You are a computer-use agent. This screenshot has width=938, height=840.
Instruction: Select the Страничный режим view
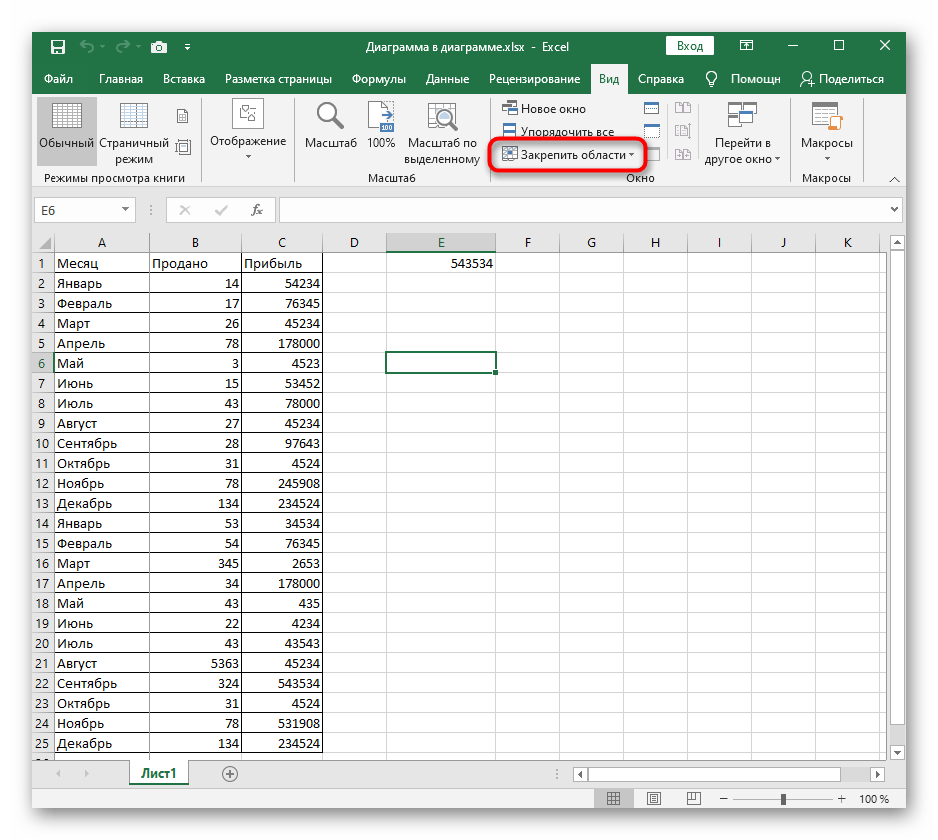(x=134, y=133)
